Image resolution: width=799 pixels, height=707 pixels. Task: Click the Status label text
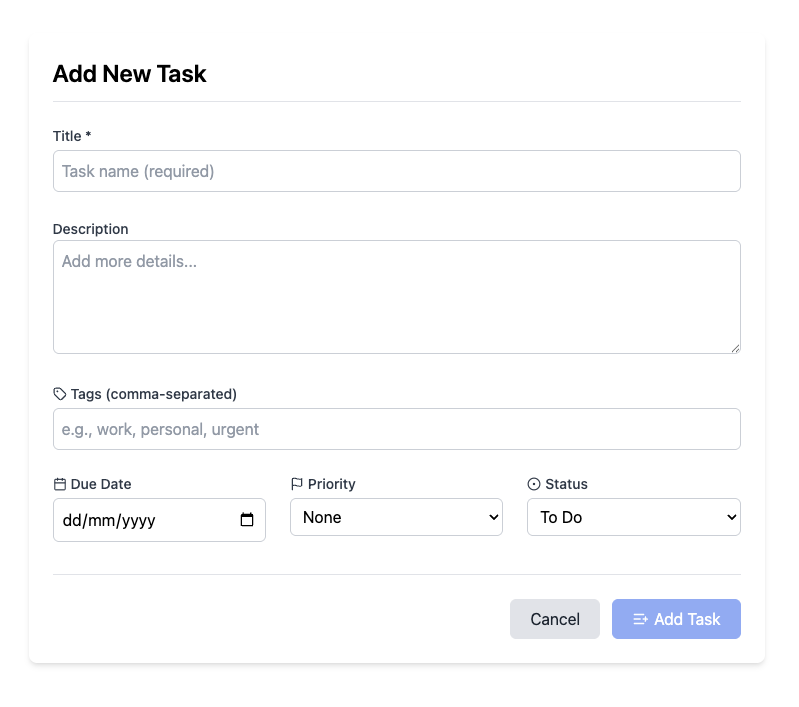pyautogui.click(x=567, y=484)
